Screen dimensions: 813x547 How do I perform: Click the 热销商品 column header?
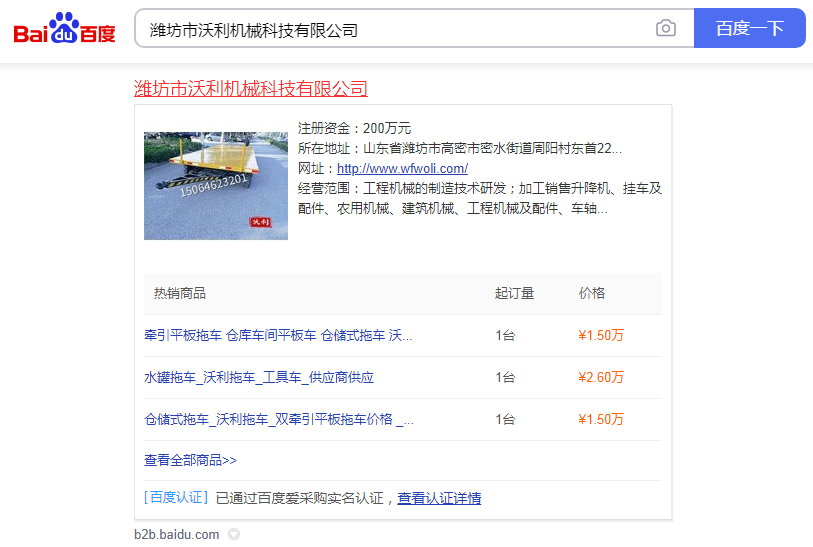click(x=180, y=294)
